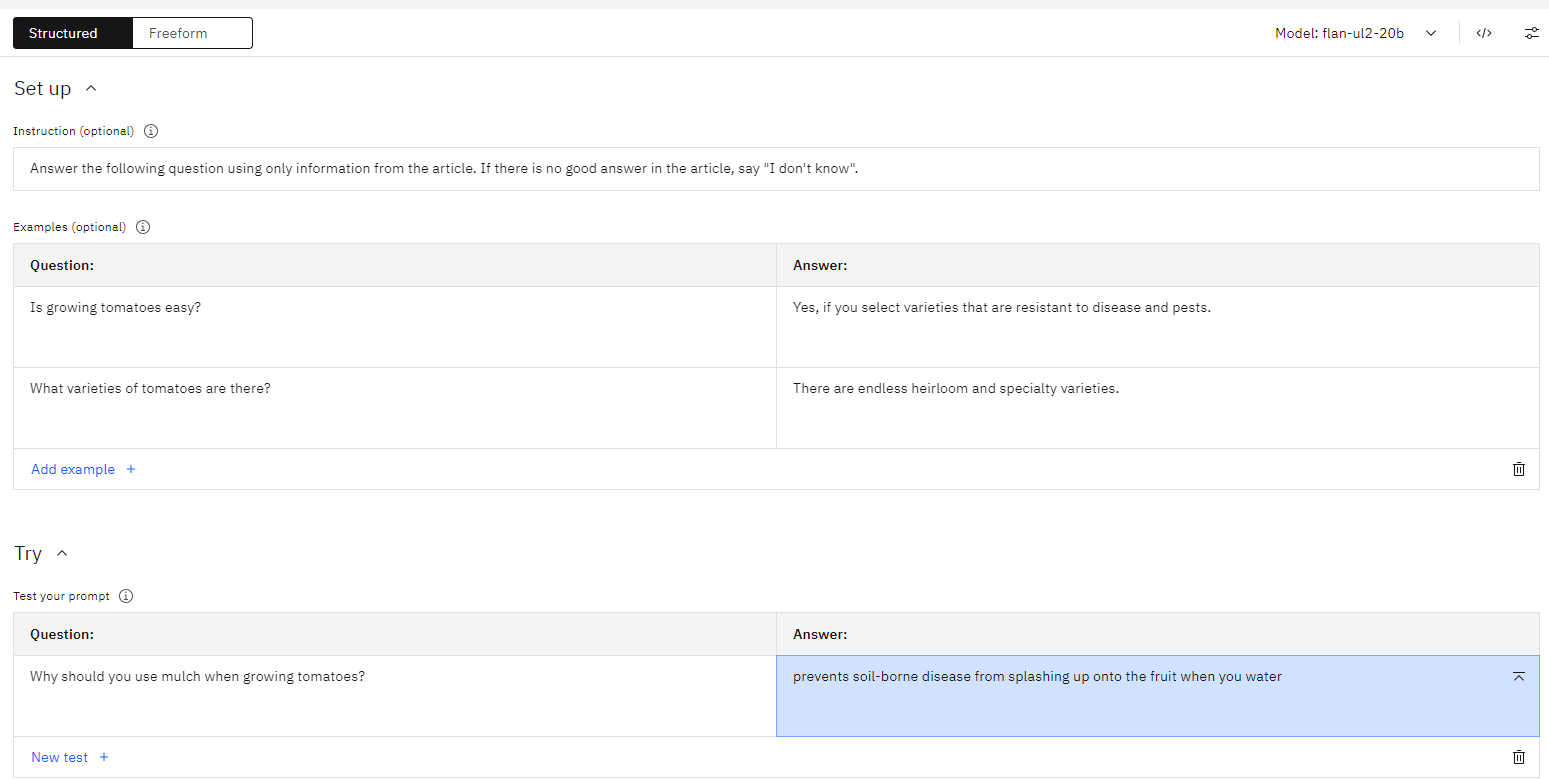1549x779 pixels.
Task: Collapse the Try section
Action: pyautogui.click(x=62, y=553)
